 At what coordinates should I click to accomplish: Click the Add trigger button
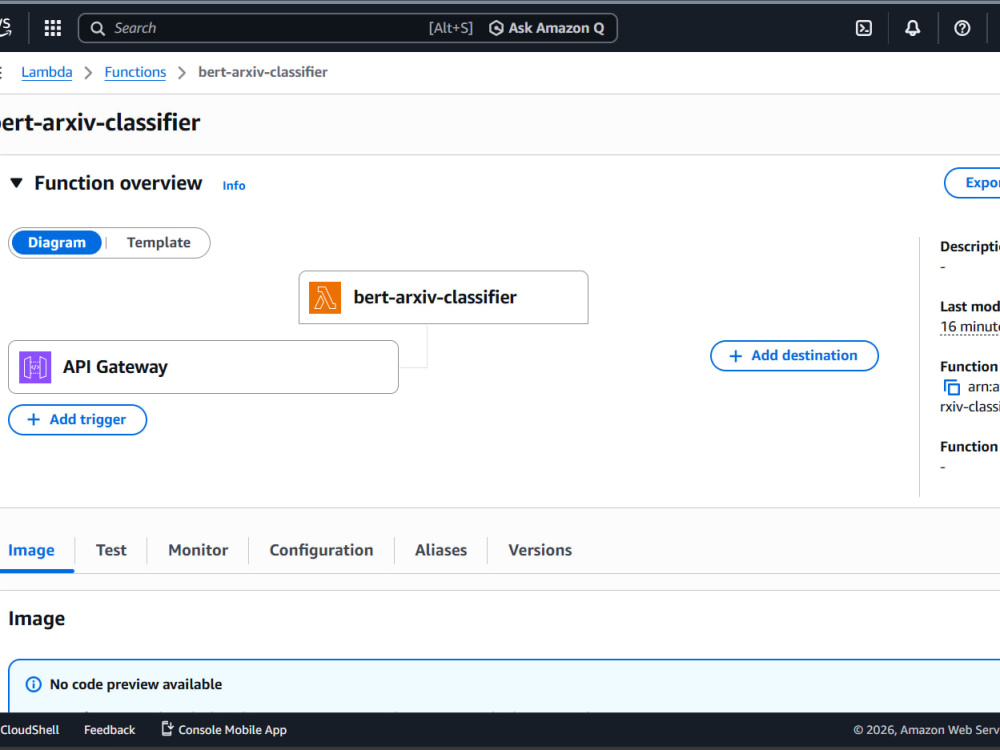click(x=77, y=420)
